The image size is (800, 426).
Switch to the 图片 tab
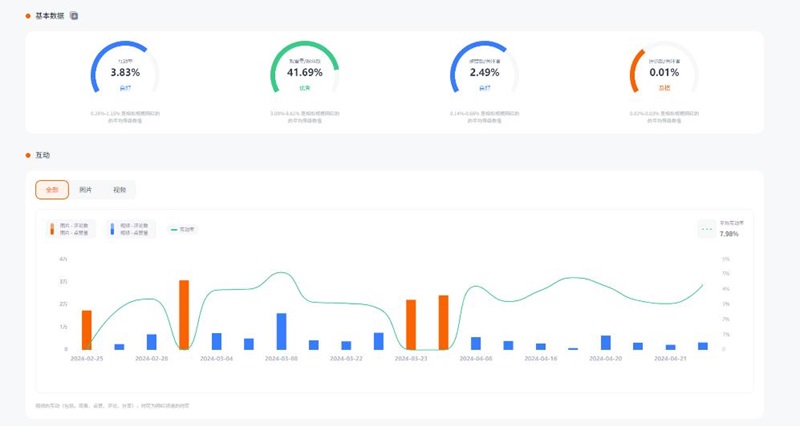click(86, 189)
